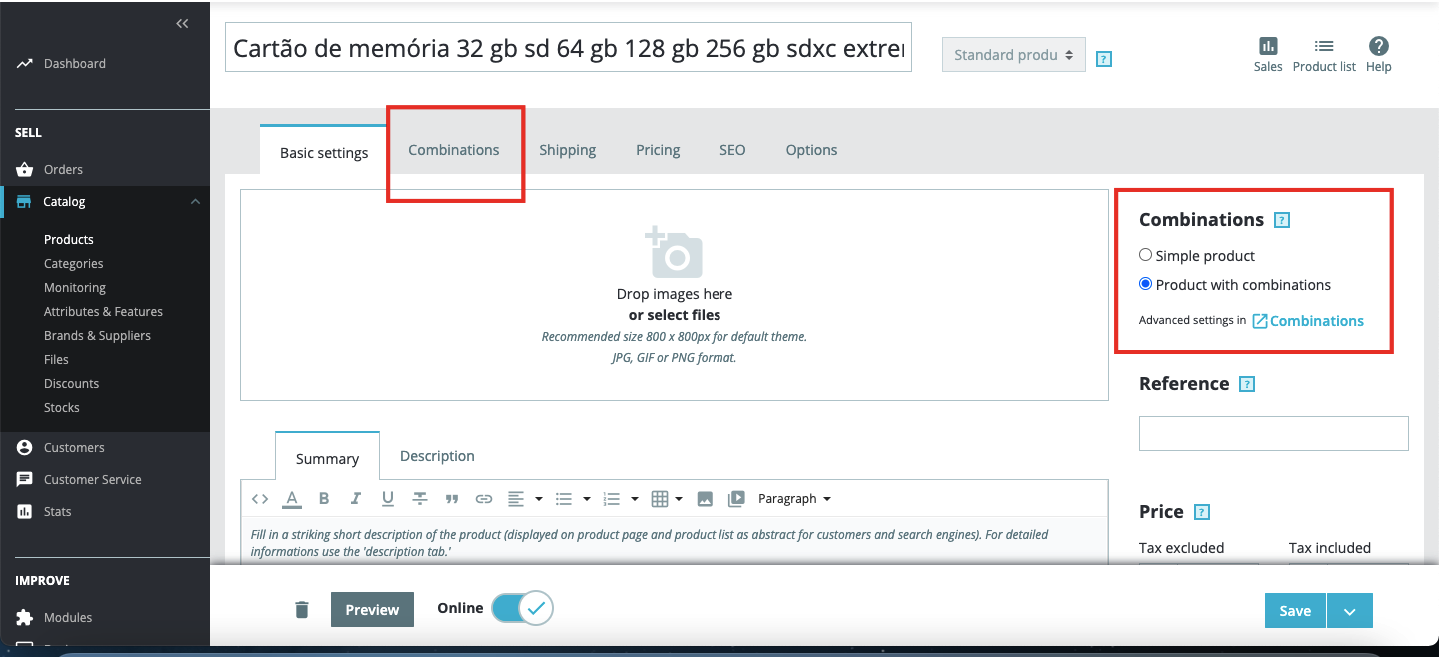Open the Paragraph format dropdown
The image size is (1439, 657).
794,498
